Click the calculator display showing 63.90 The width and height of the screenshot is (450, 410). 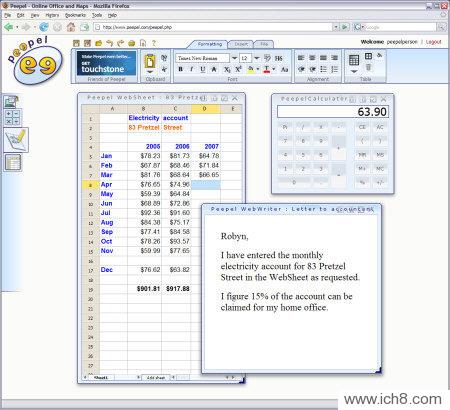(x=333, y=112)
